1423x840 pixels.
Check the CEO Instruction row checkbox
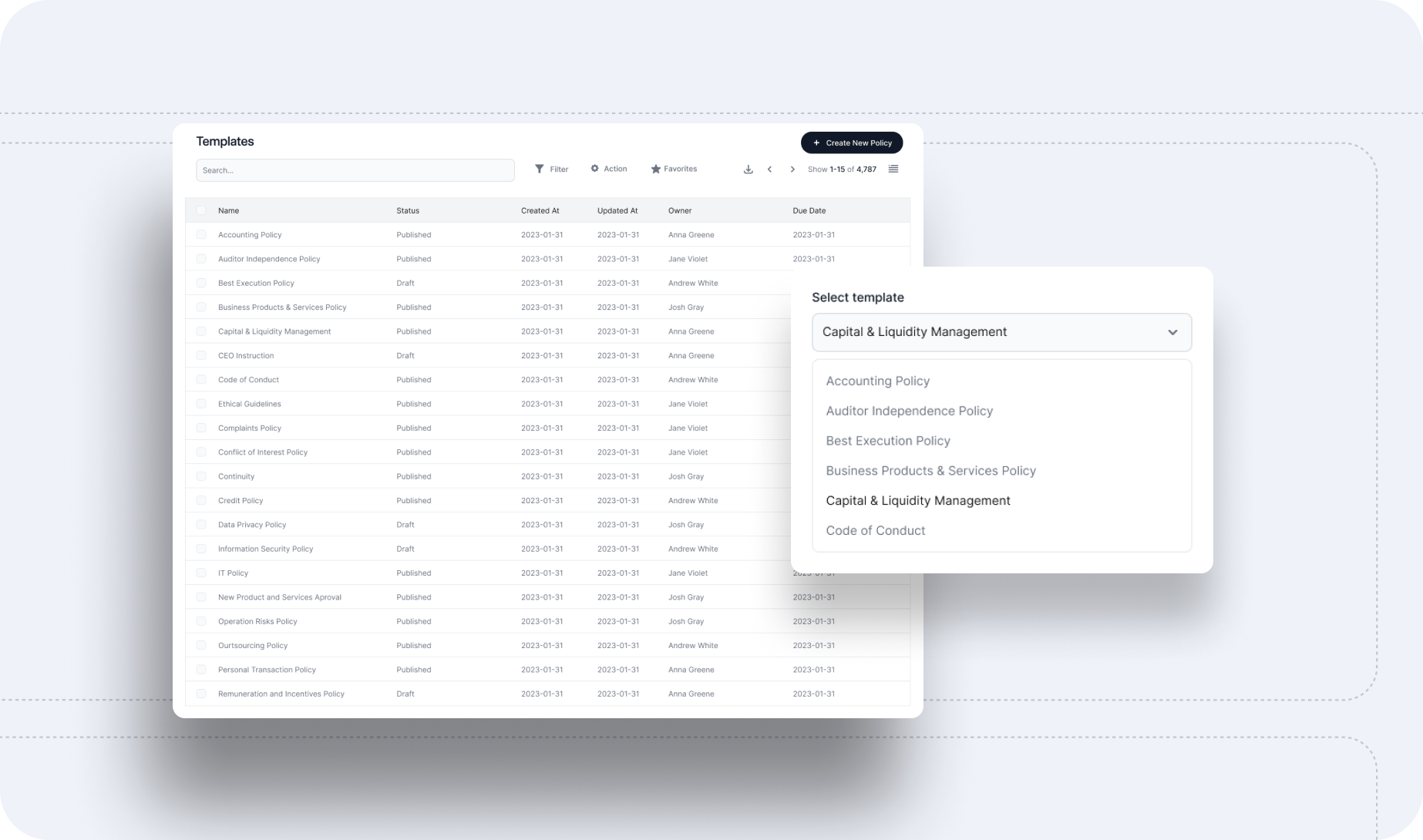(201, 355)
